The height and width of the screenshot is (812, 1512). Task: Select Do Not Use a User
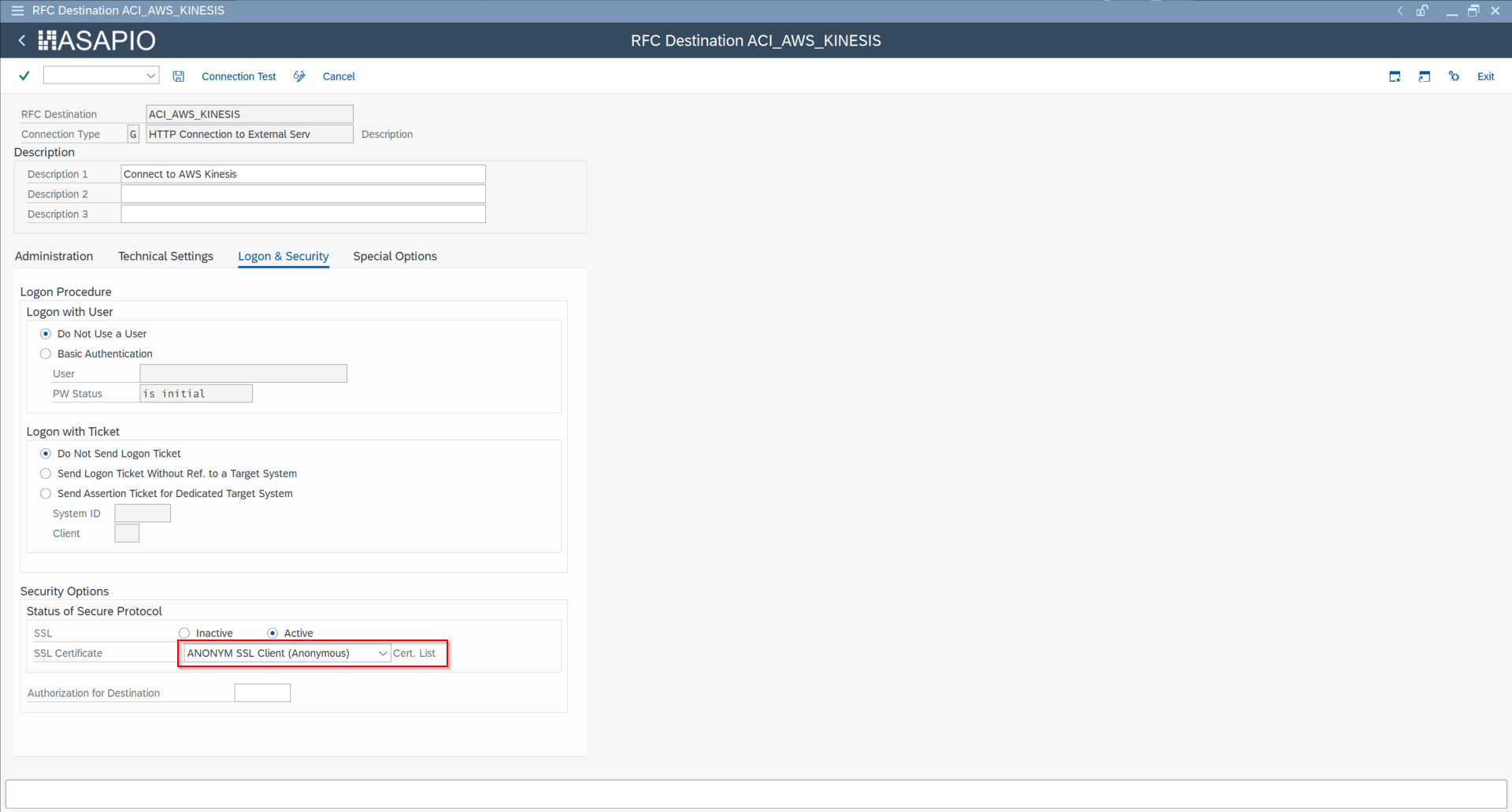(x=46, y=334)
